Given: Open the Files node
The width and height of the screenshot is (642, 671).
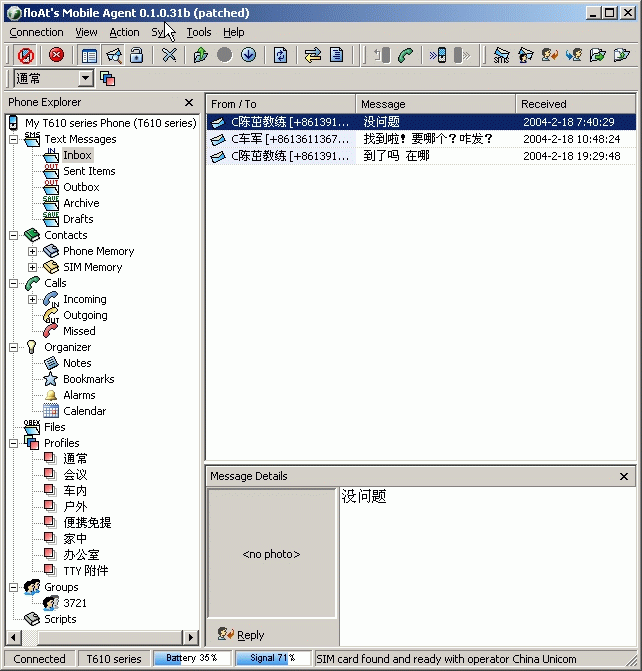Looking at the screenshot, I should point(55,427).
